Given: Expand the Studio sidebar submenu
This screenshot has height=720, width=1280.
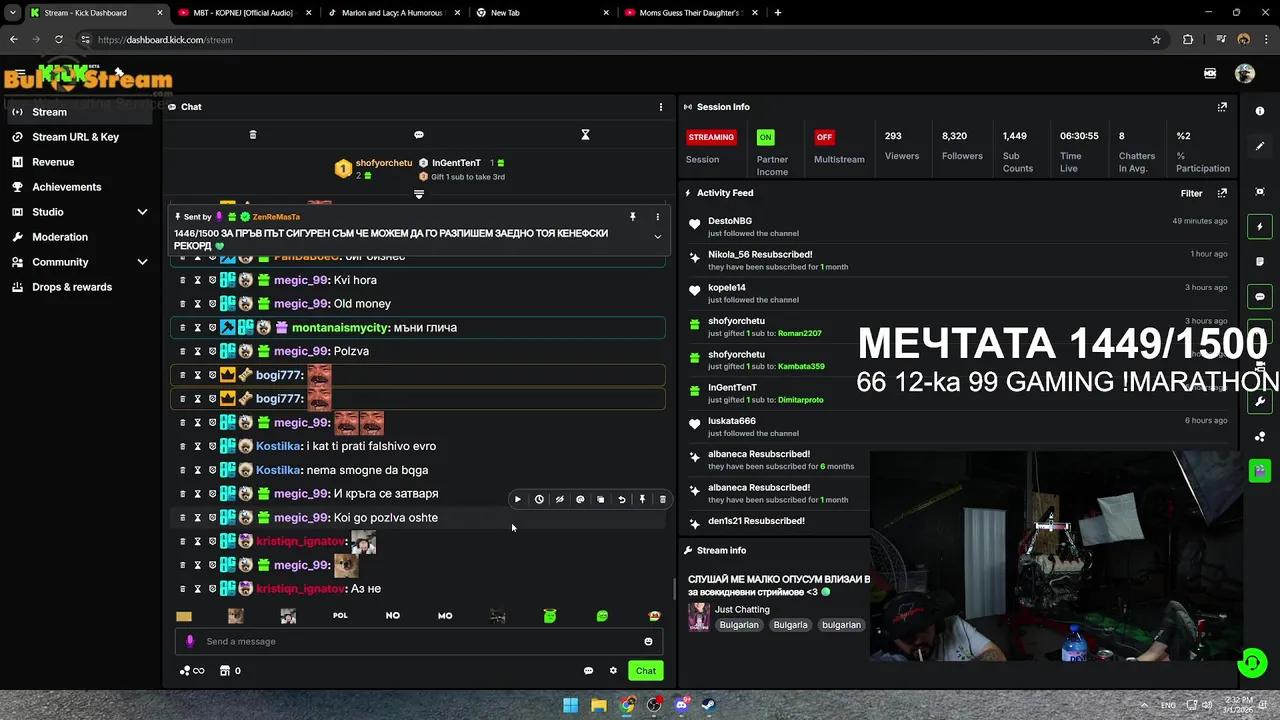Looking at the screenshot, I should 142,212.
